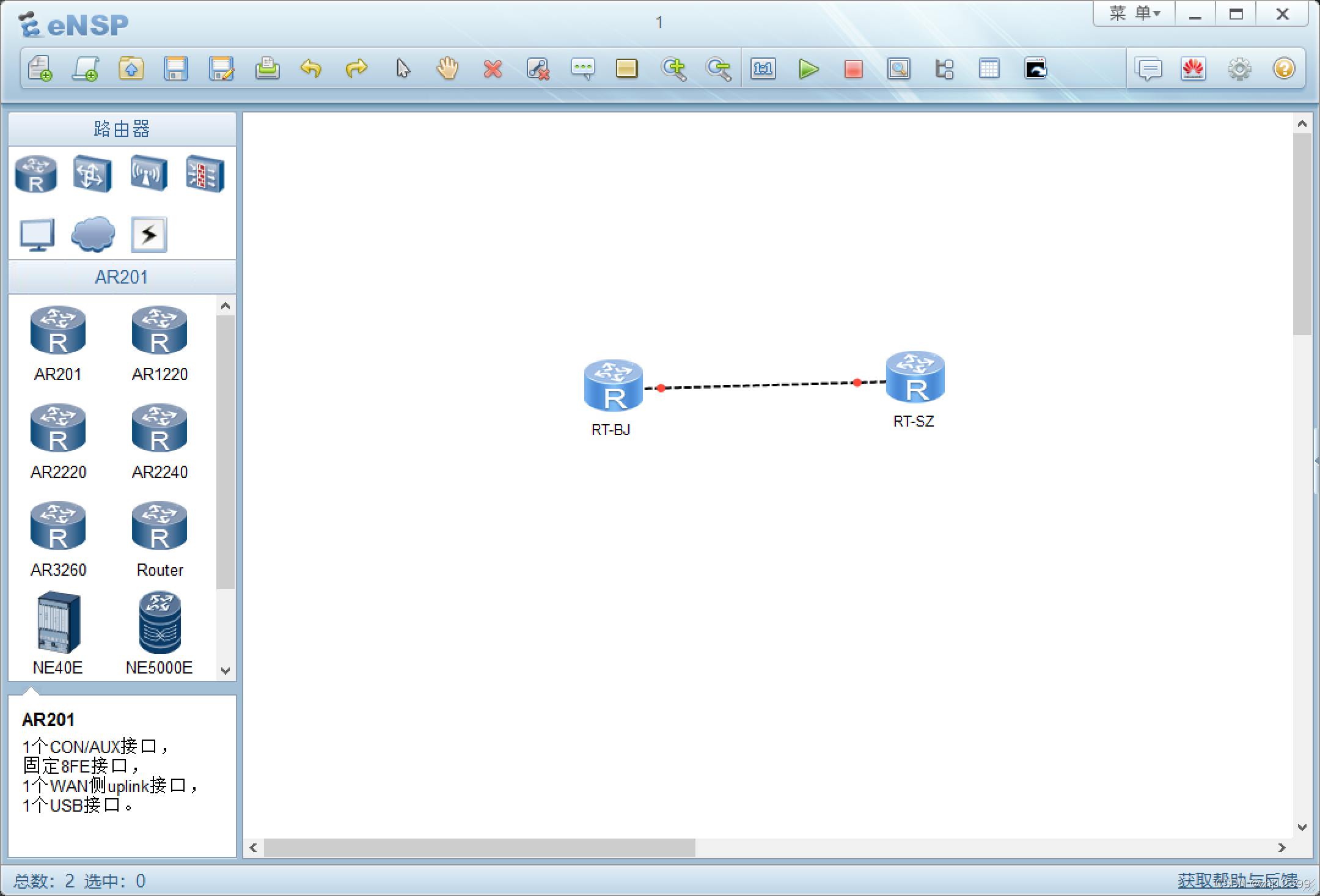Image resolution: width=1320 pixels, height=896 pixels.
Task: Reset zoom to 1:1 scale
Action: click(763, 68)
